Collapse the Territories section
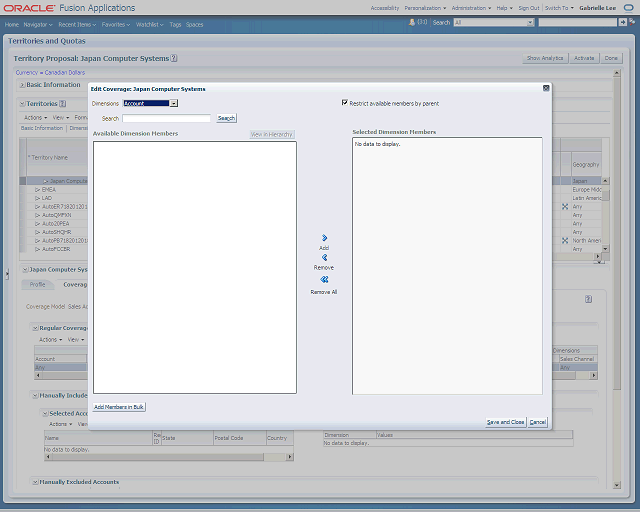The width and height of the screenshot is (640, 512). (22, 104)
